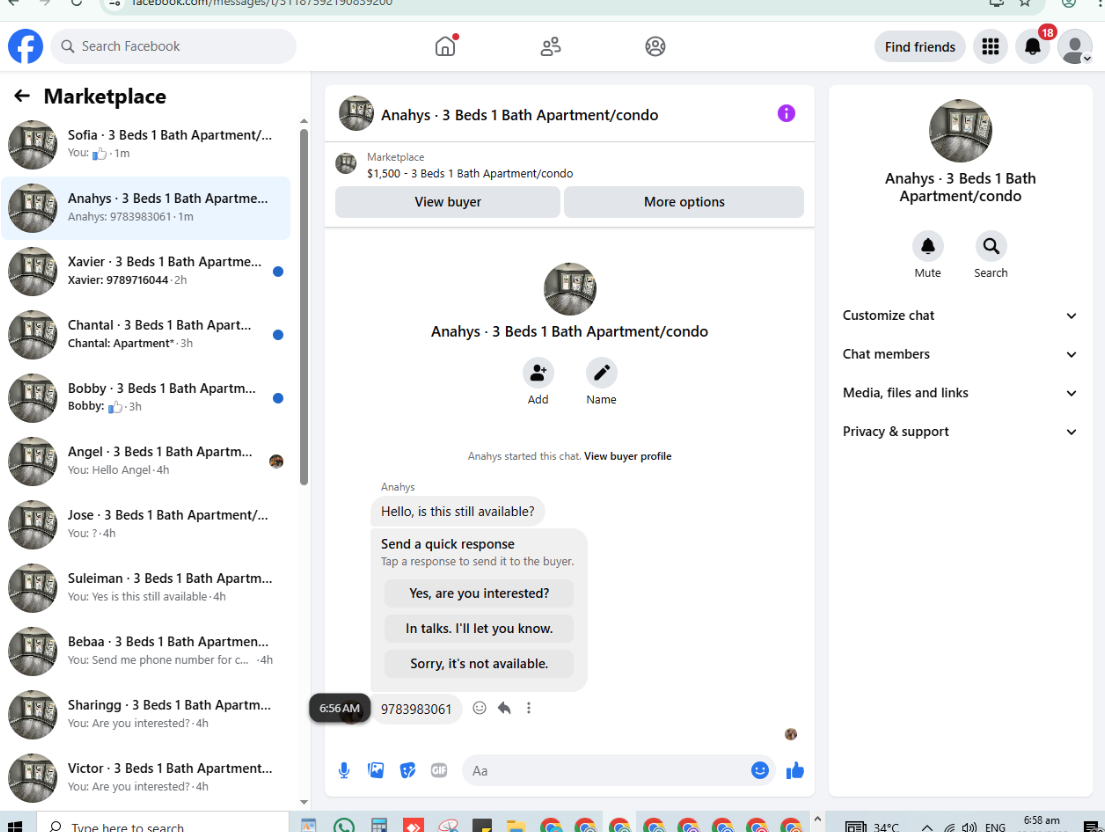Open Chantal conversation

146,335
